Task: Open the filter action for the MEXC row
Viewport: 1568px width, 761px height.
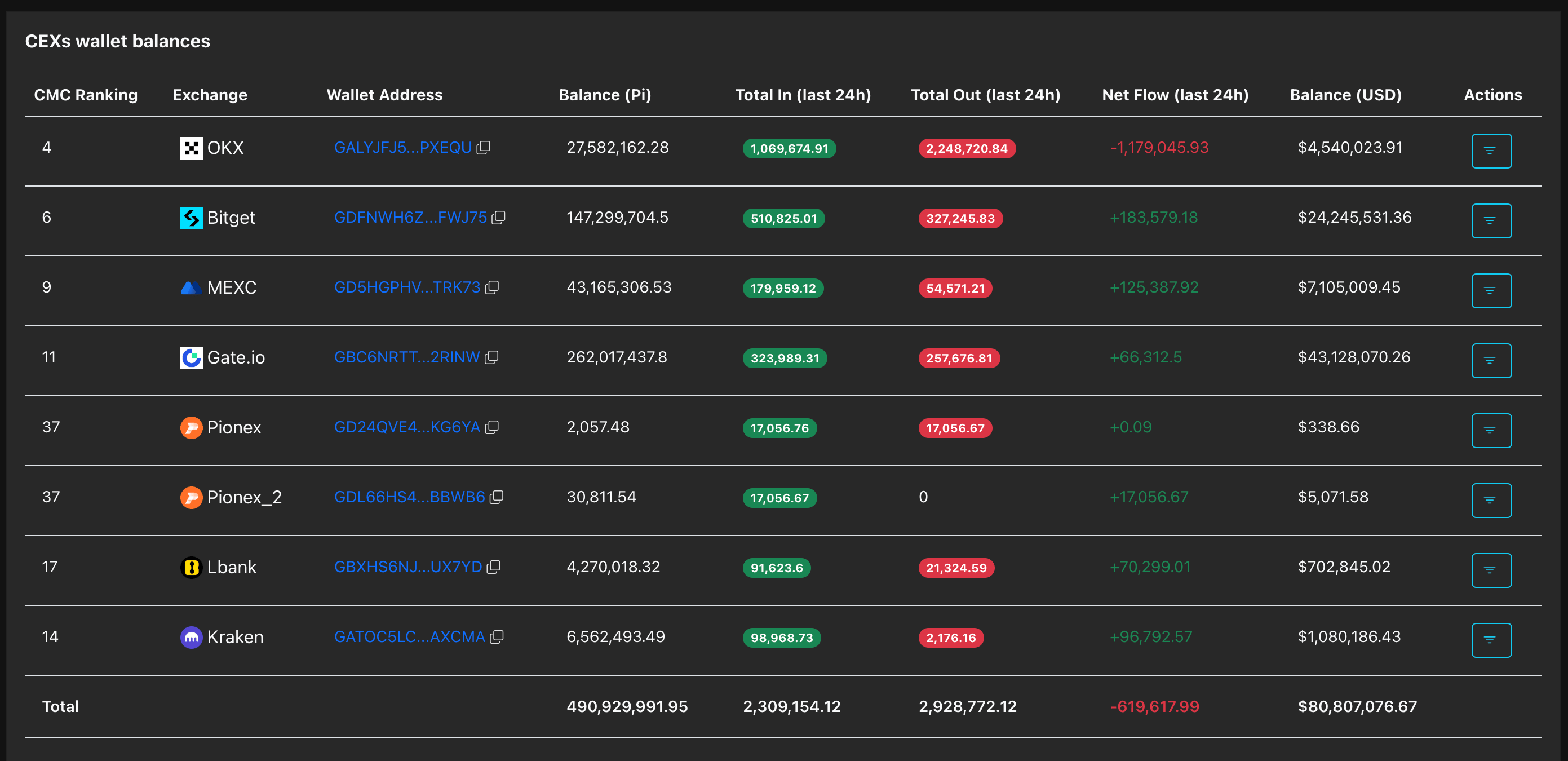Action: 1491,291
